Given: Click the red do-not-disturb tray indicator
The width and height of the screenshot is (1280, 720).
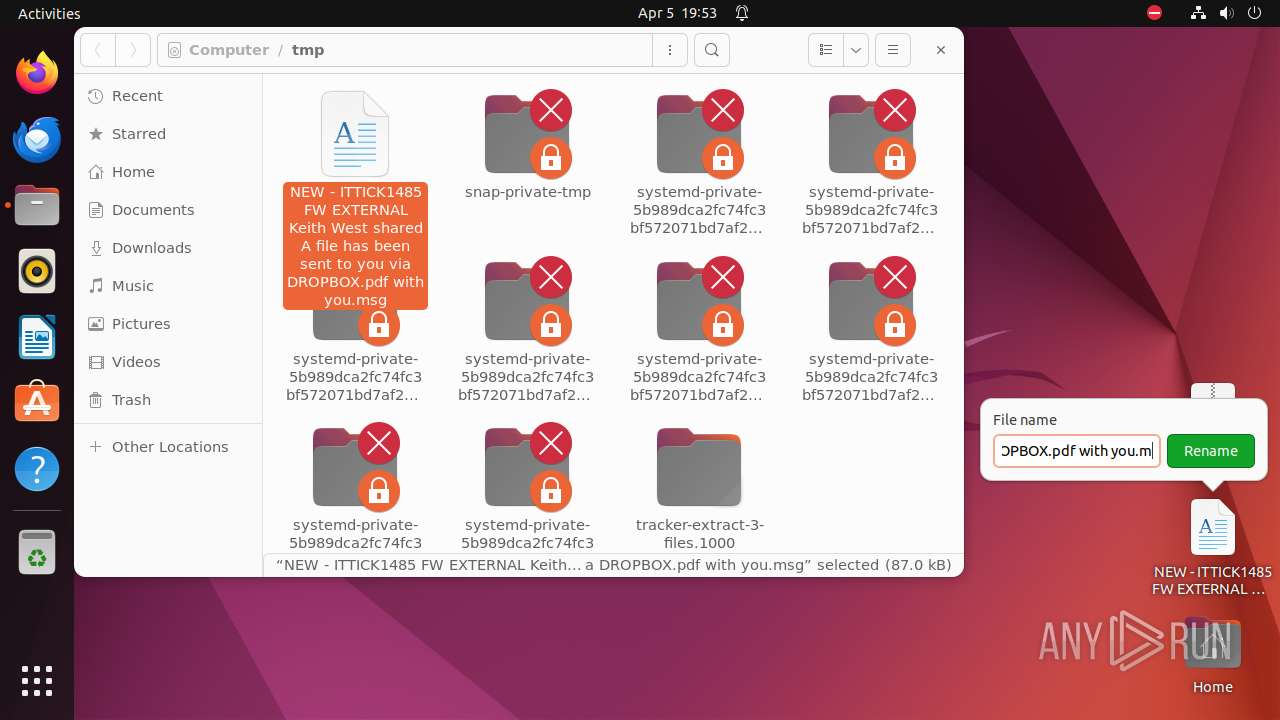Looking at the screenshot, I should [1154, 13].
